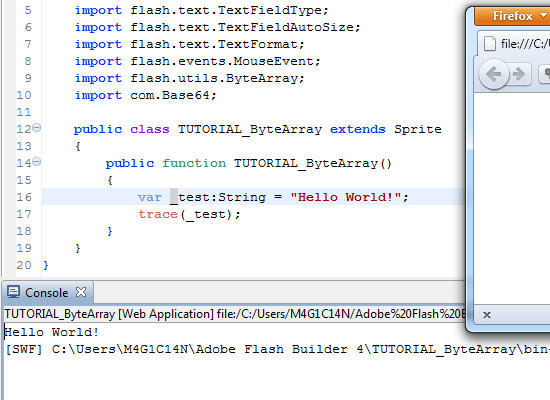Click import flash.events.MouseEvent; line
This screenshot has width=550, height=400.
197,61
